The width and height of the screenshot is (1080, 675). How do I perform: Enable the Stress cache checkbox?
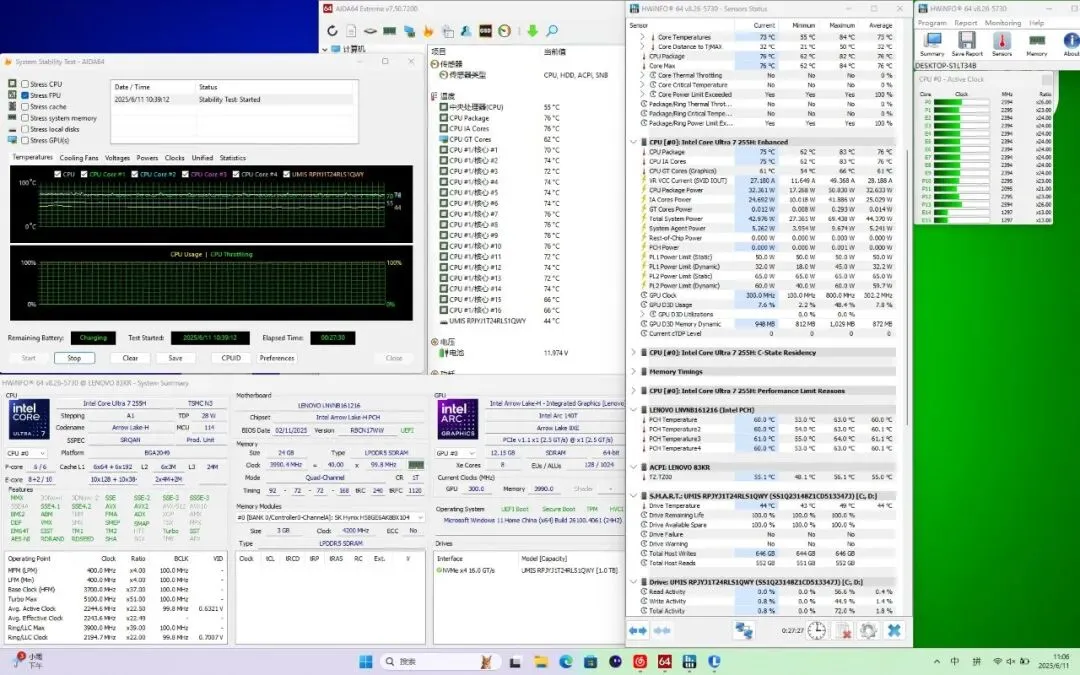click(x=25, y=107)
